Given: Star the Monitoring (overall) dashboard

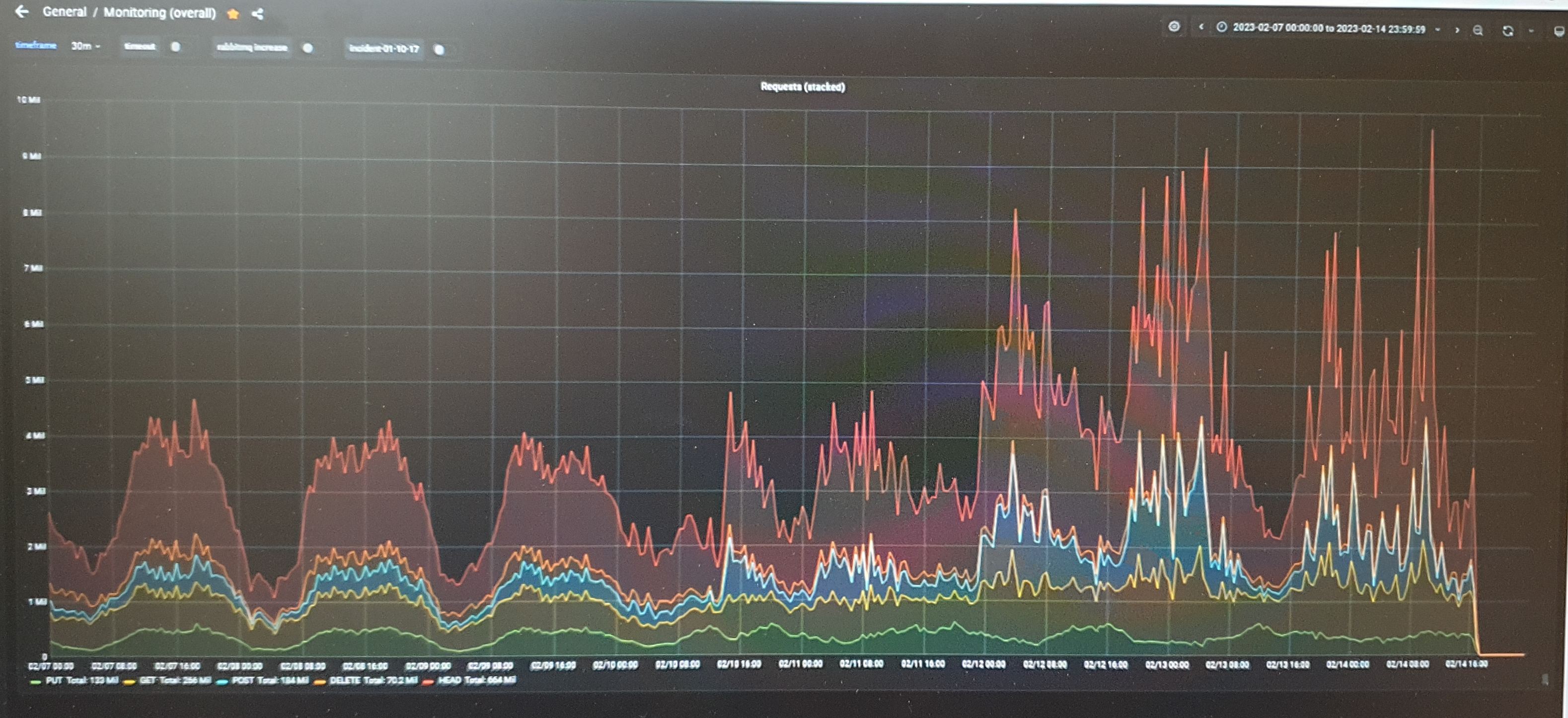Looking at the screenshot, I should pyautogui.click(x=233, y=14).
